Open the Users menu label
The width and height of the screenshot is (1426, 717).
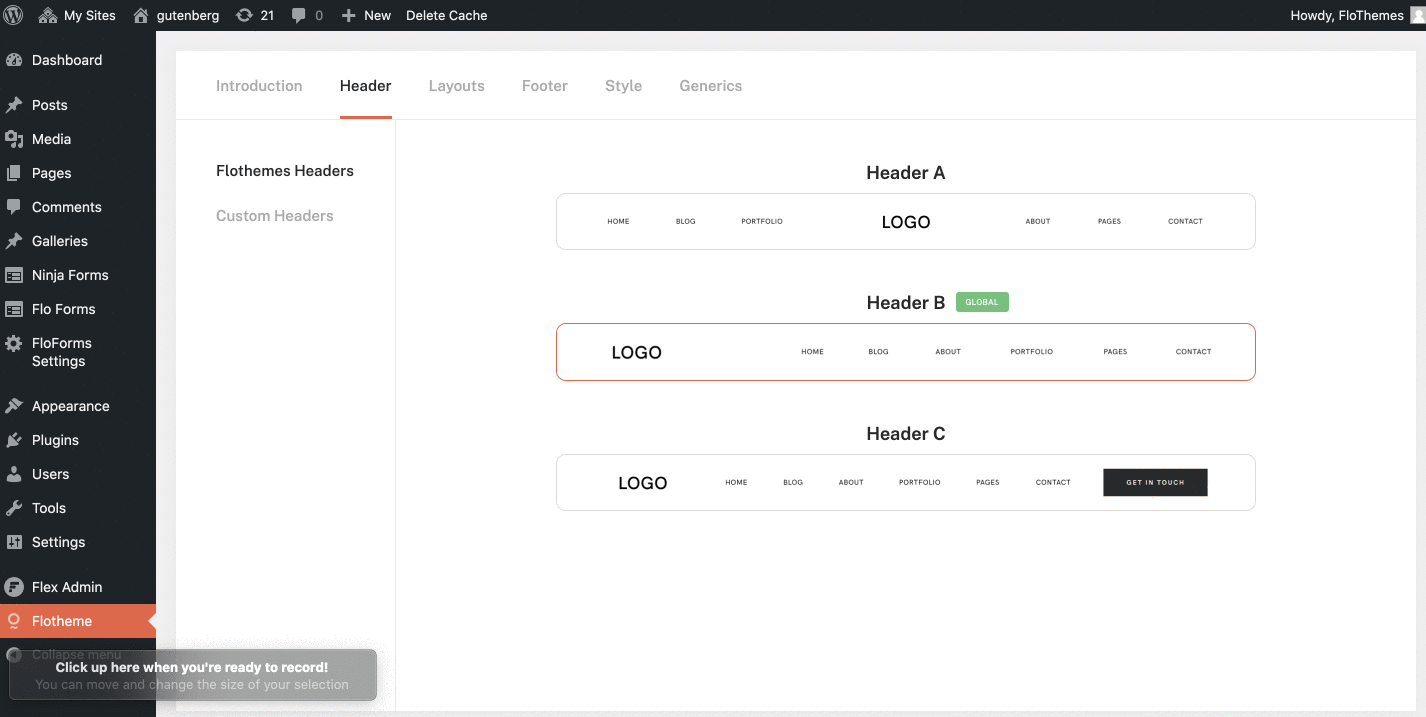tap(50, 474)
